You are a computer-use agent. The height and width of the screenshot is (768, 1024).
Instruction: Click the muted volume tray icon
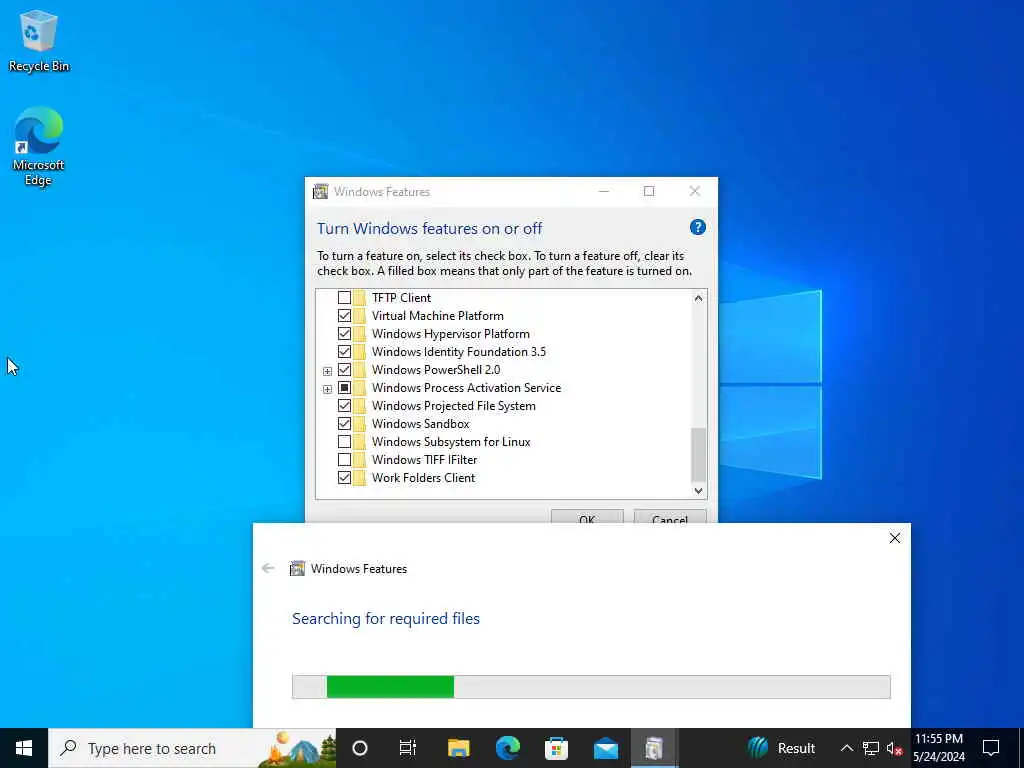894,748
